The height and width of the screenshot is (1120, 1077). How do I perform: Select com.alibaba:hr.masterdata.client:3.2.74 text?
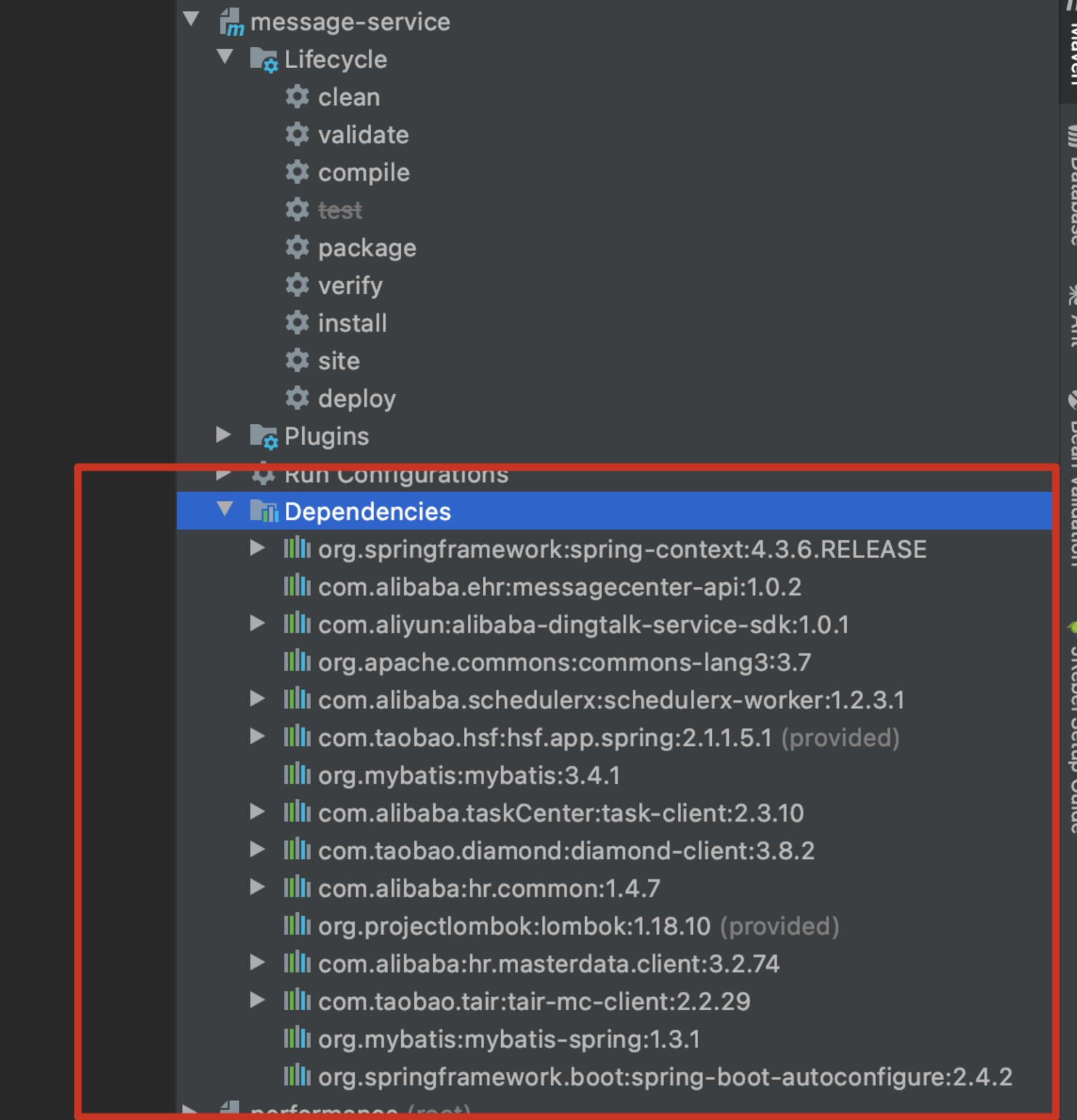coord(549,964)
